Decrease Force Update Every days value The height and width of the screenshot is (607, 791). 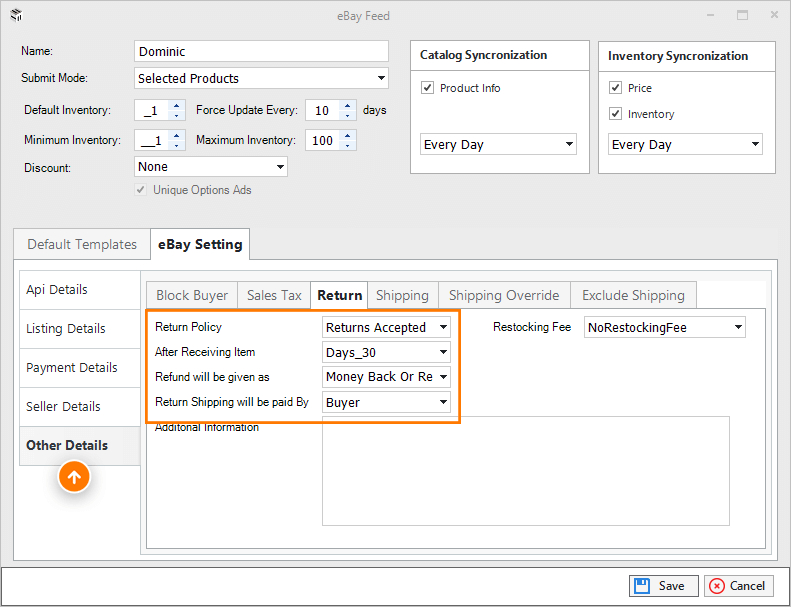pyautogui.click(x=348, y=116)
